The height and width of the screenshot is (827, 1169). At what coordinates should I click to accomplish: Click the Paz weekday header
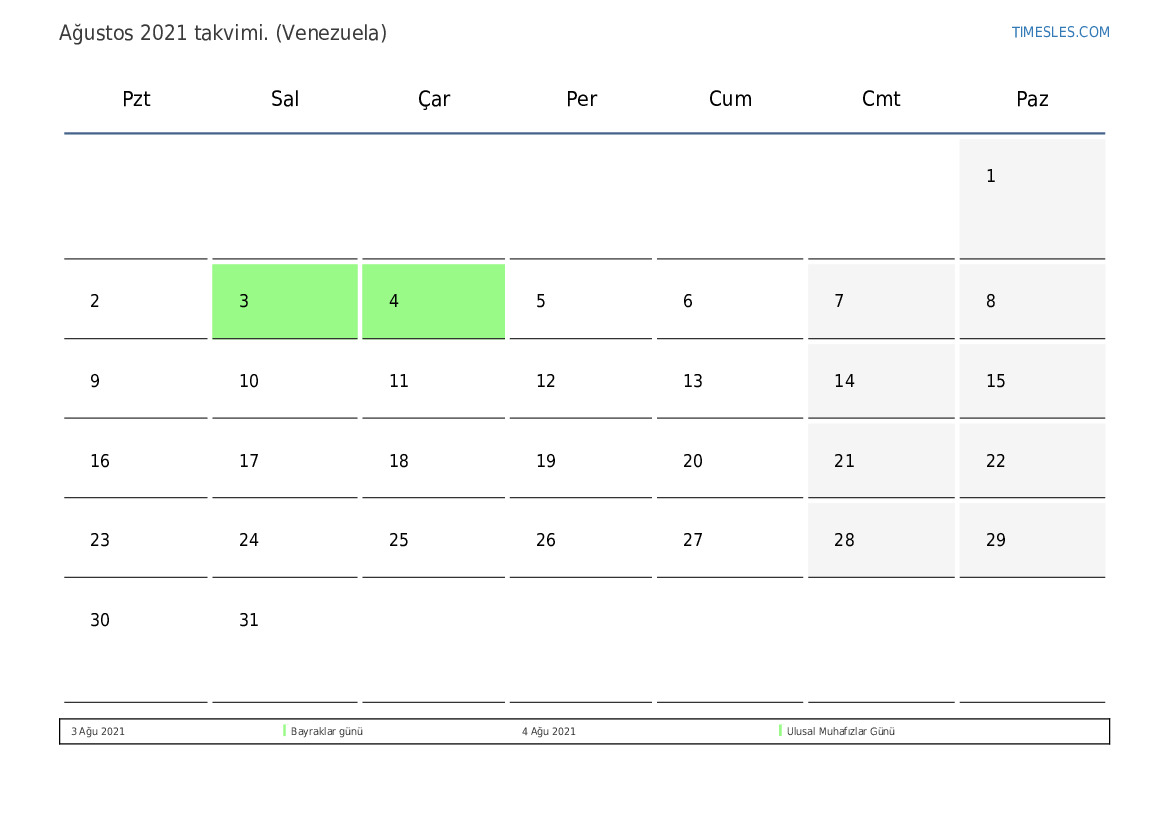click(1033, 99)
